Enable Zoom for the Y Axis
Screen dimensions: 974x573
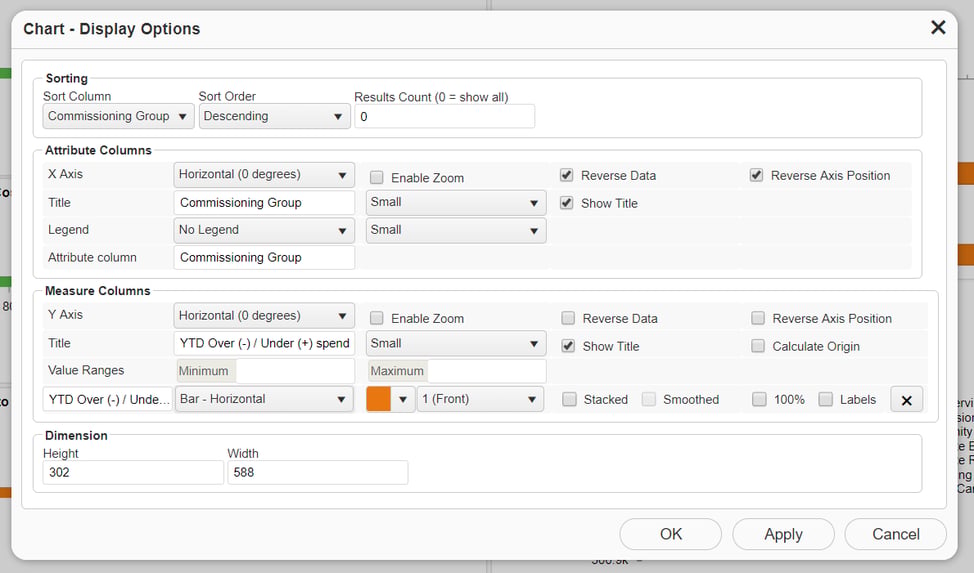coord(376,318)
